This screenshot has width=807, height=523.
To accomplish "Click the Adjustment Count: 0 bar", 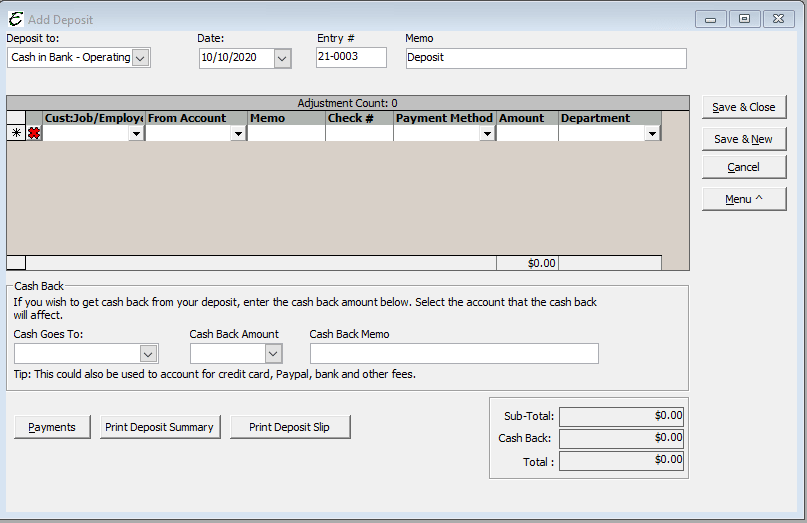I will click(x=348, y=103).
